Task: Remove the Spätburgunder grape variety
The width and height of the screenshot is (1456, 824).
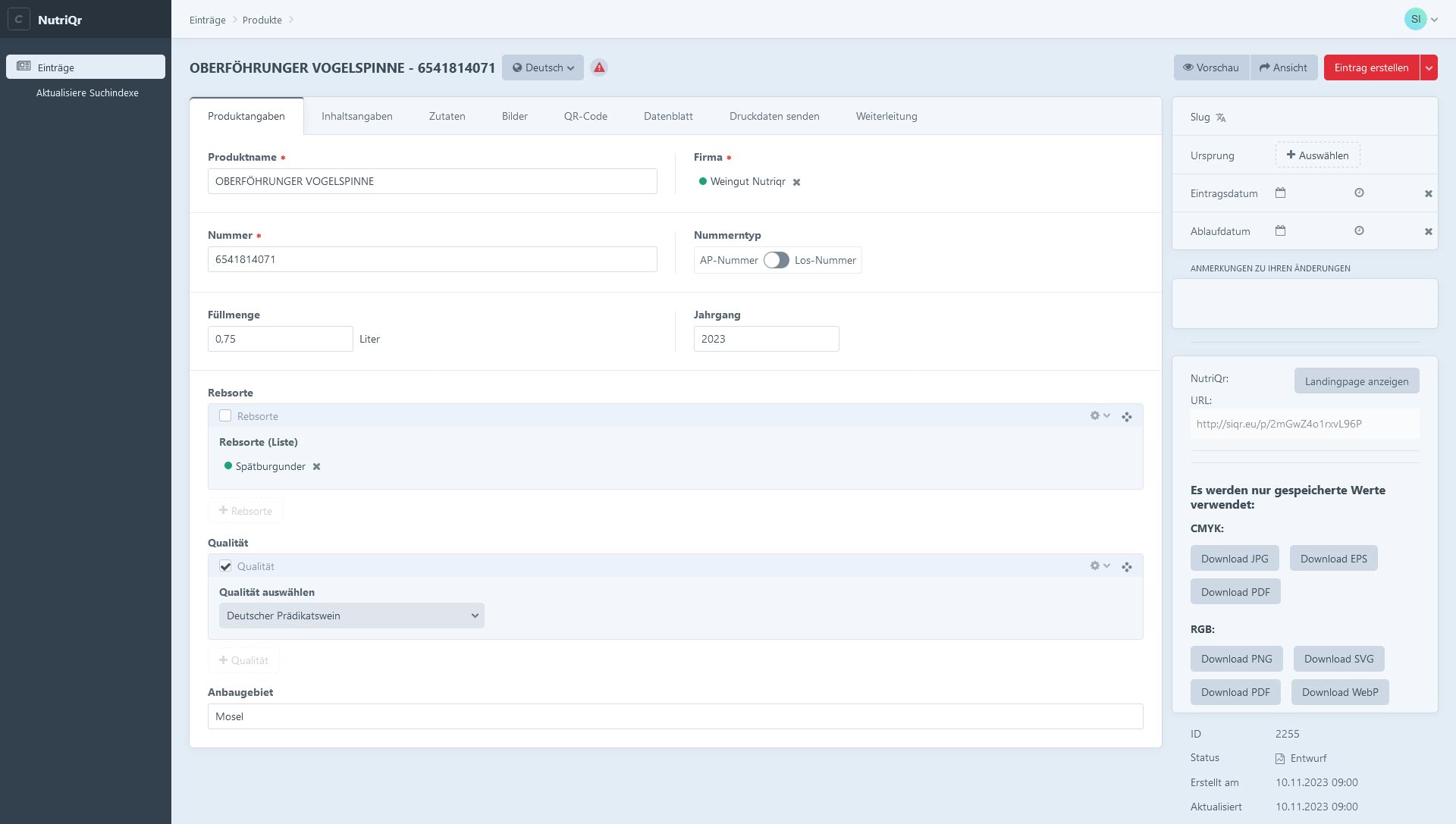Action: (317, 467)
